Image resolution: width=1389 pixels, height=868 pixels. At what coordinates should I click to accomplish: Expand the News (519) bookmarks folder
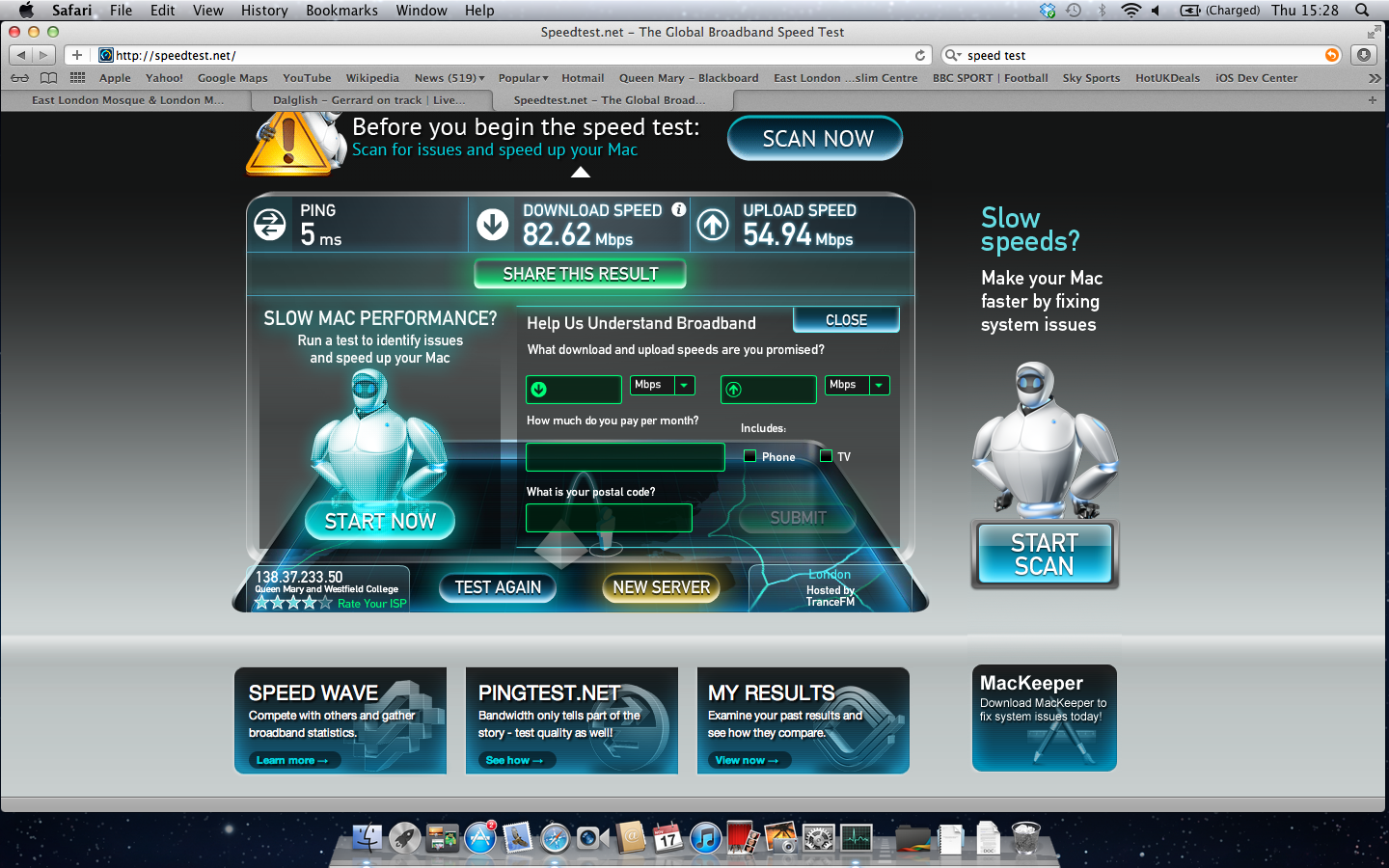pyautogui.click(x=449, y=78)
